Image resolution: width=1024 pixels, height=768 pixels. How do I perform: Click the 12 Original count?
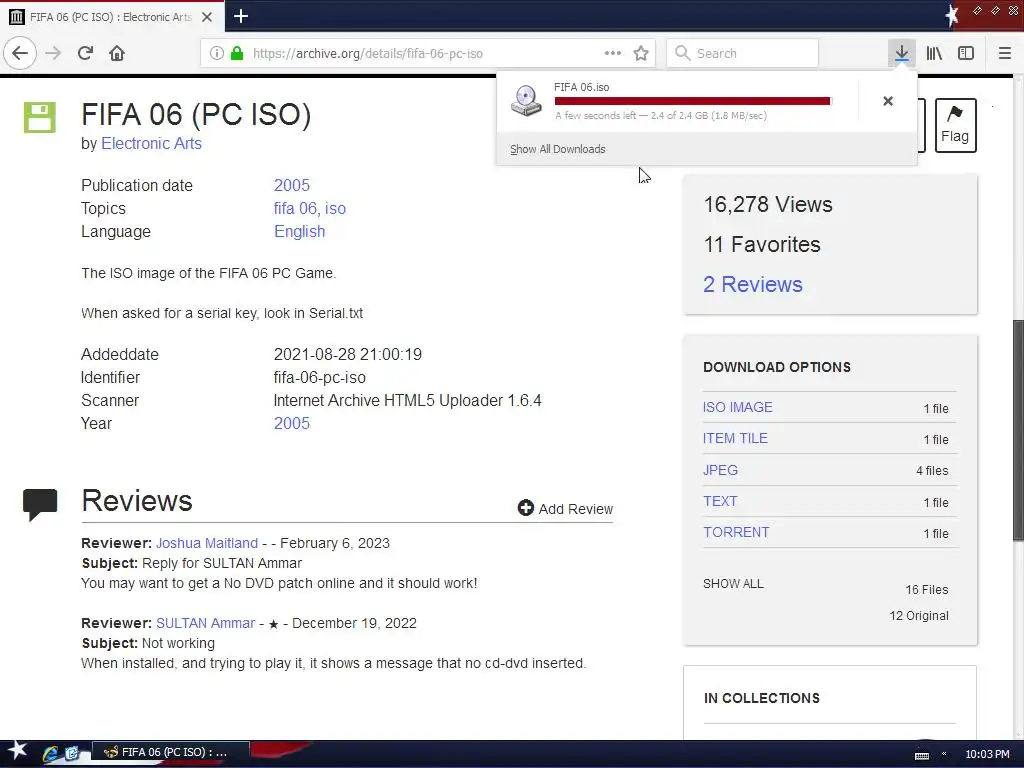click(919, 616)
